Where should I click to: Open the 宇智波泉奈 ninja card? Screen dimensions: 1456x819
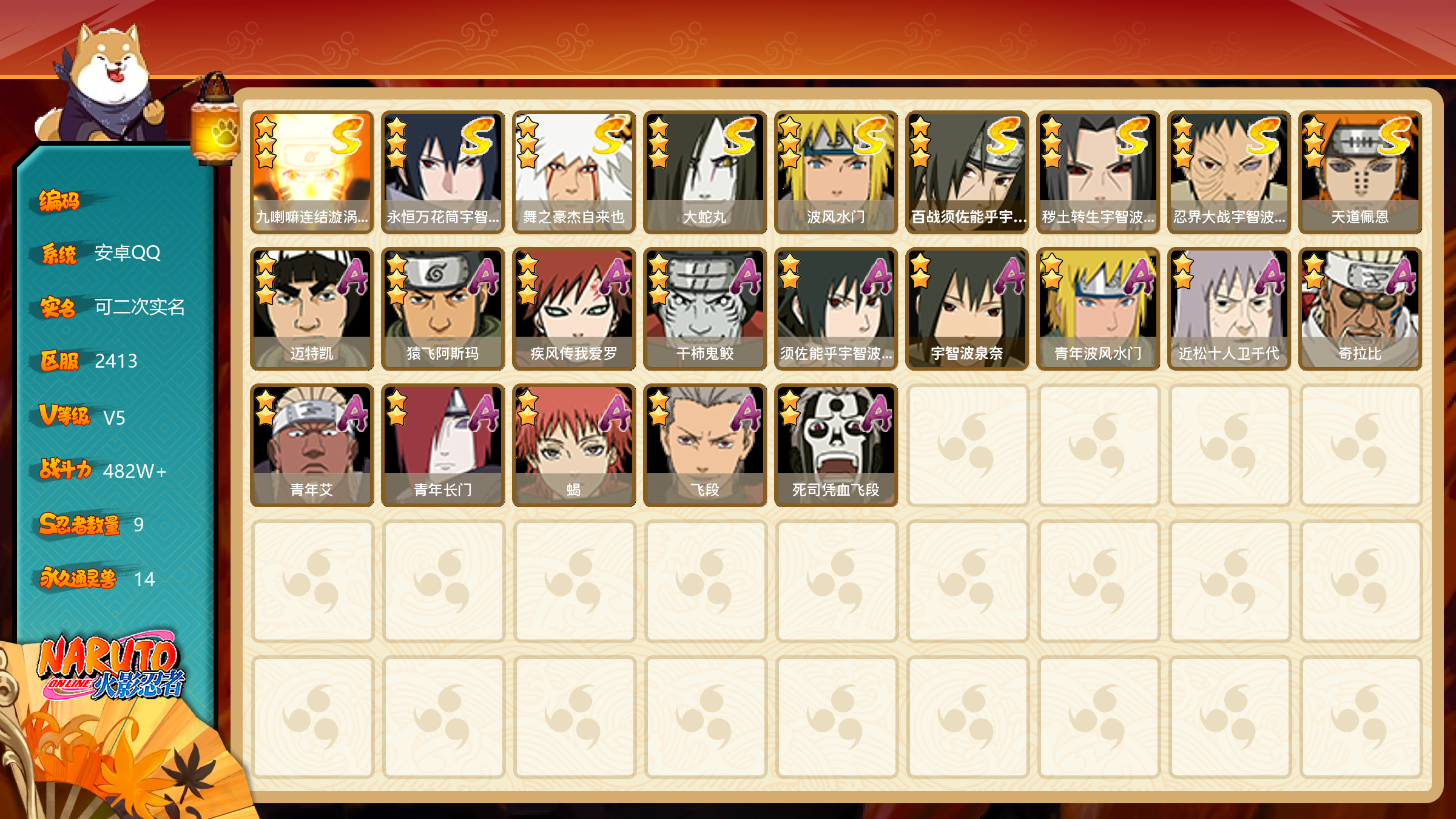coord(966,309)
